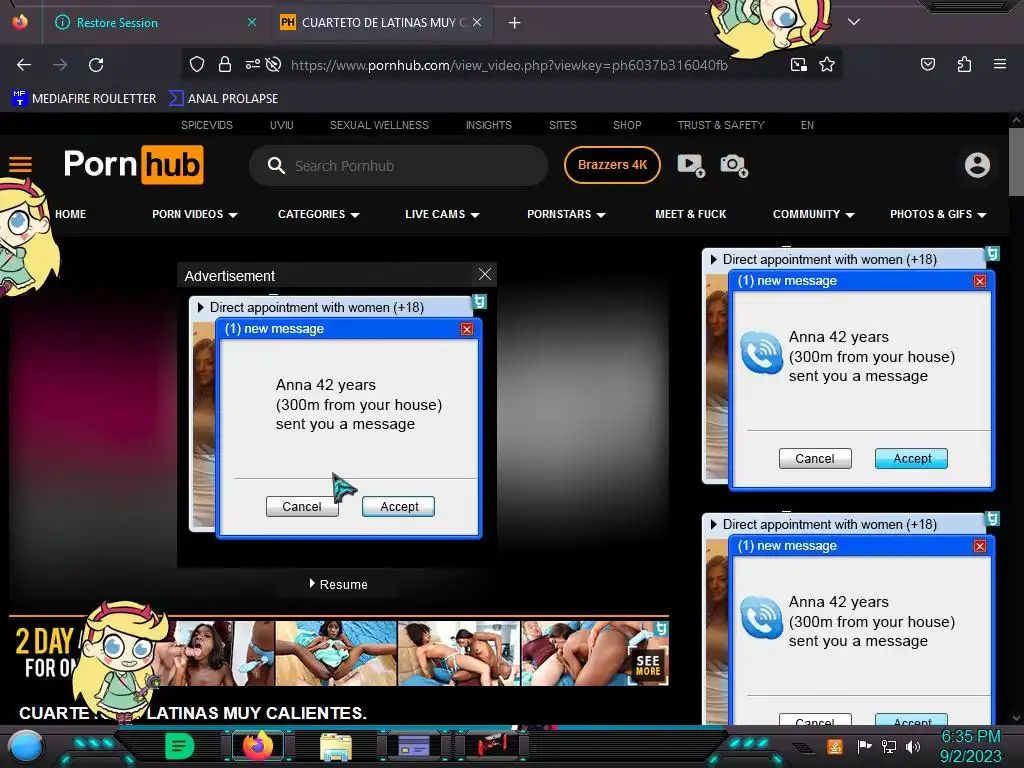Close the Restore Session tab
The image size is (1024, 768).
[252, 22]
